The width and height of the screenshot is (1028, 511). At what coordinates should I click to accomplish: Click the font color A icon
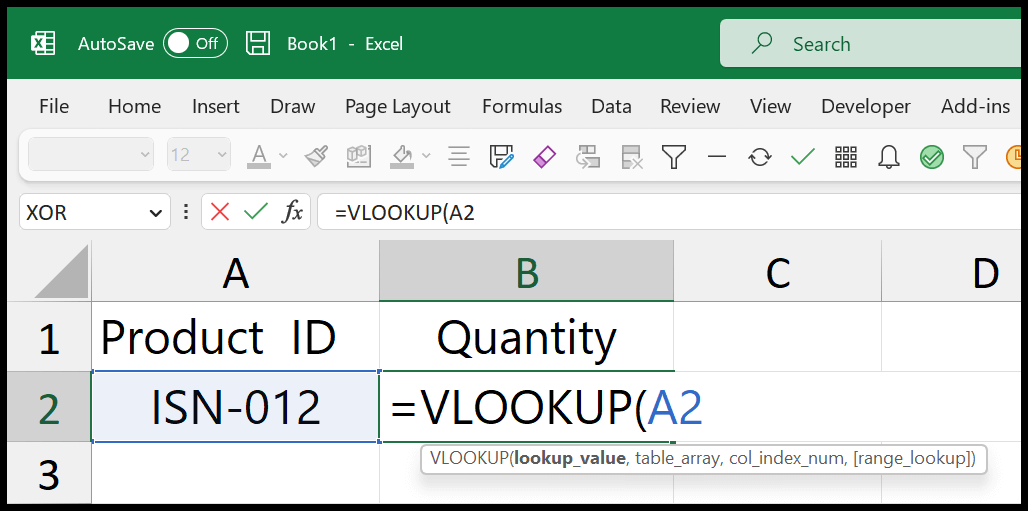pyautogui.click(x=259, y=155)
